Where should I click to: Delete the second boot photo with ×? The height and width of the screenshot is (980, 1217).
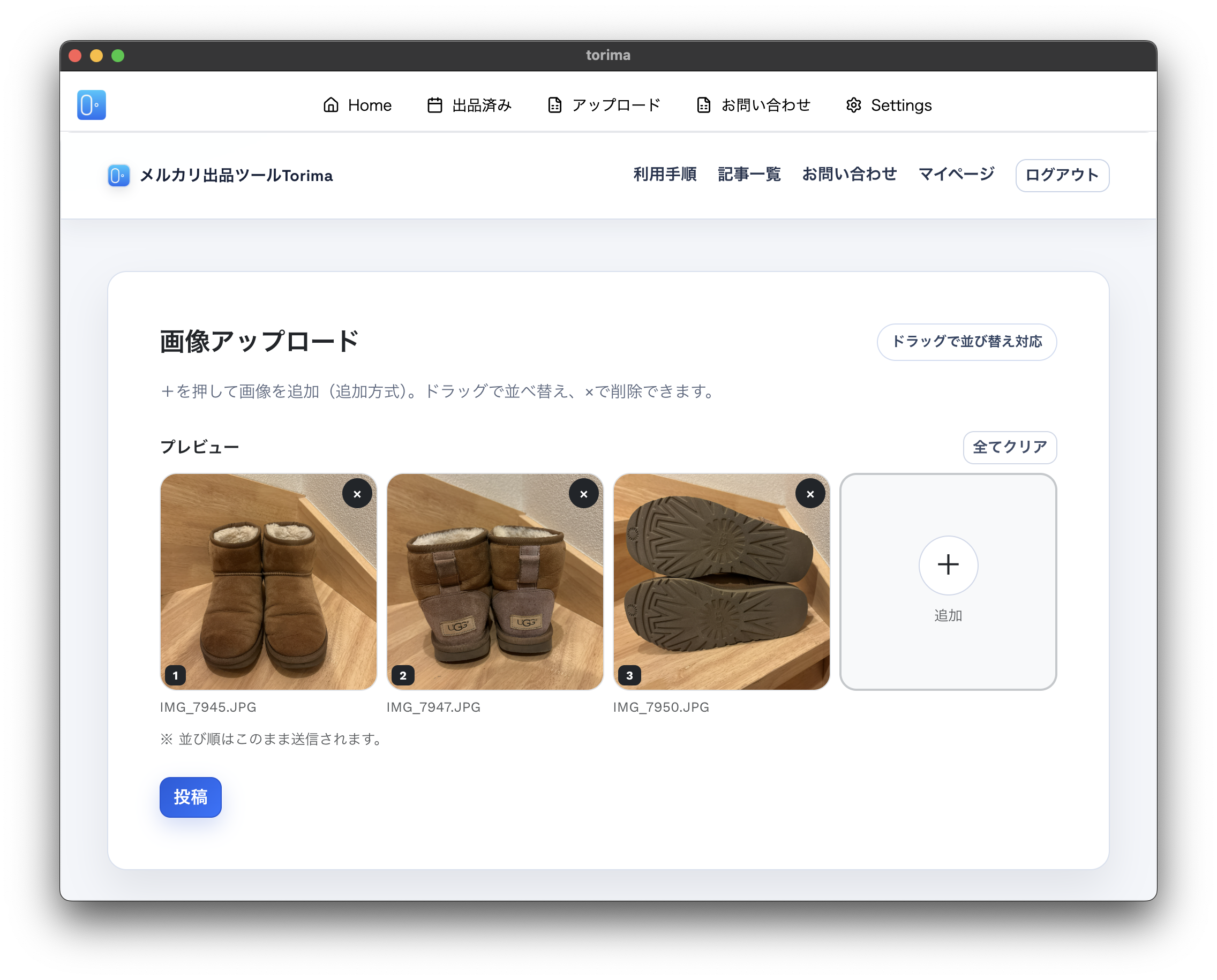[583, 494]
